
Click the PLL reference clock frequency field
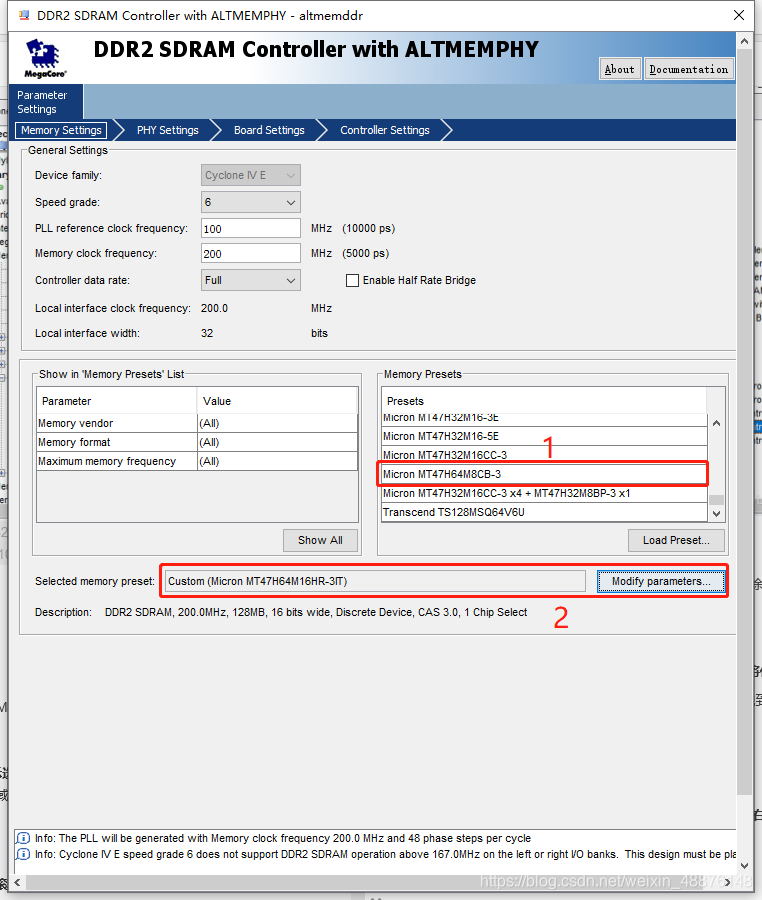251,228
